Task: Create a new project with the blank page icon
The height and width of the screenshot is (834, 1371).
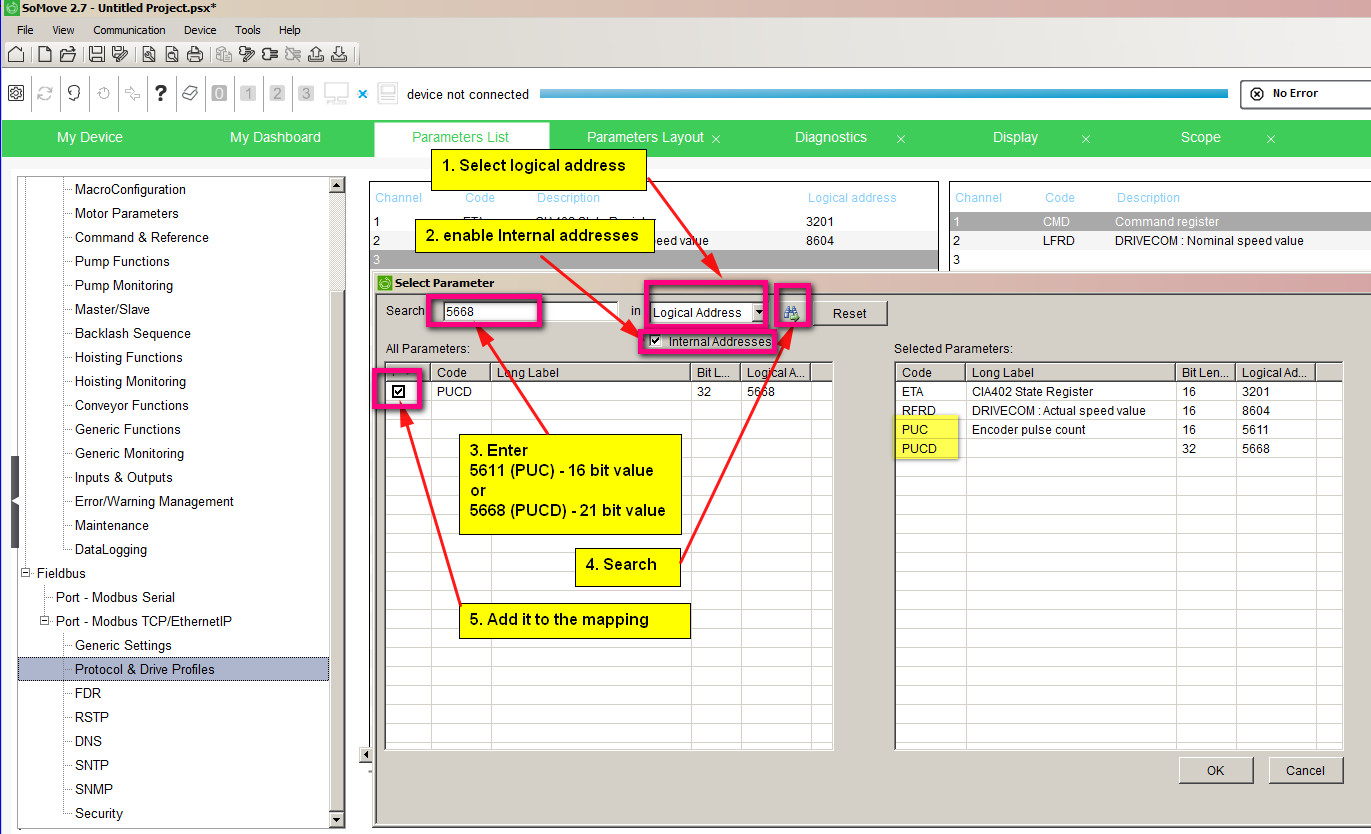Action: [x=44, y=54]
